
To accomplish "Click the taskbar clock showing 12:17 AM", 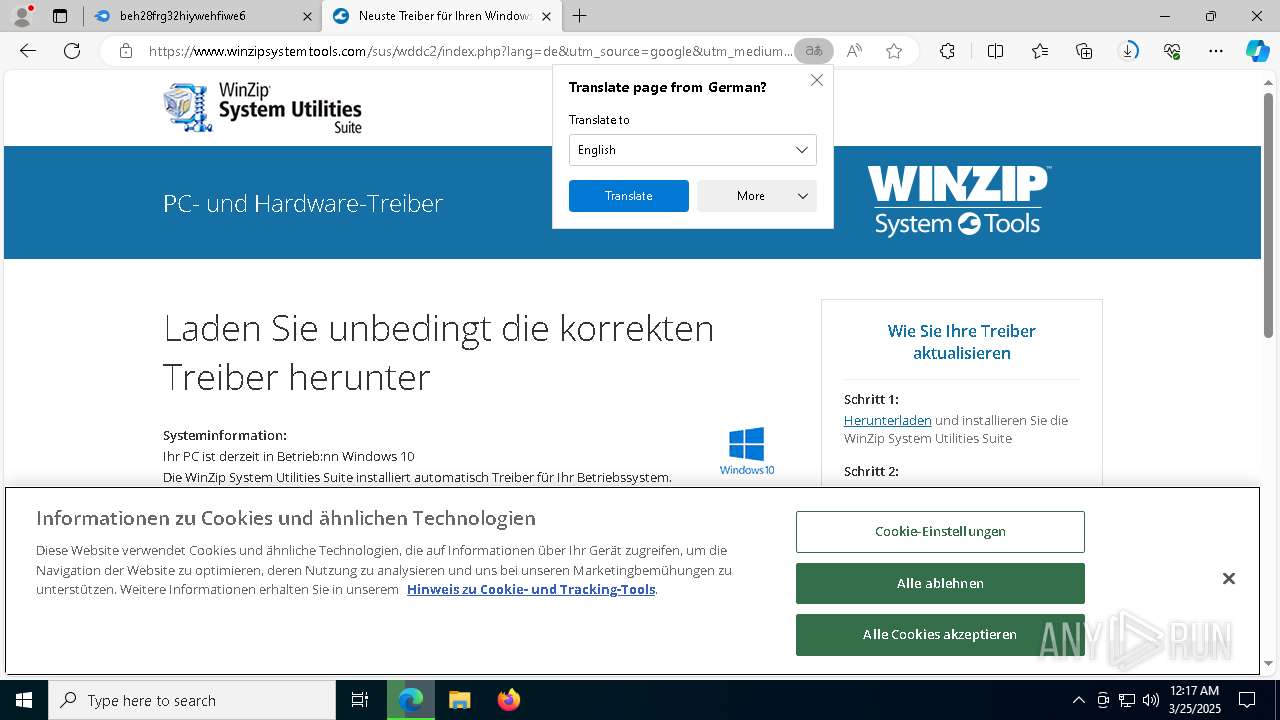I will point(1195,700).
